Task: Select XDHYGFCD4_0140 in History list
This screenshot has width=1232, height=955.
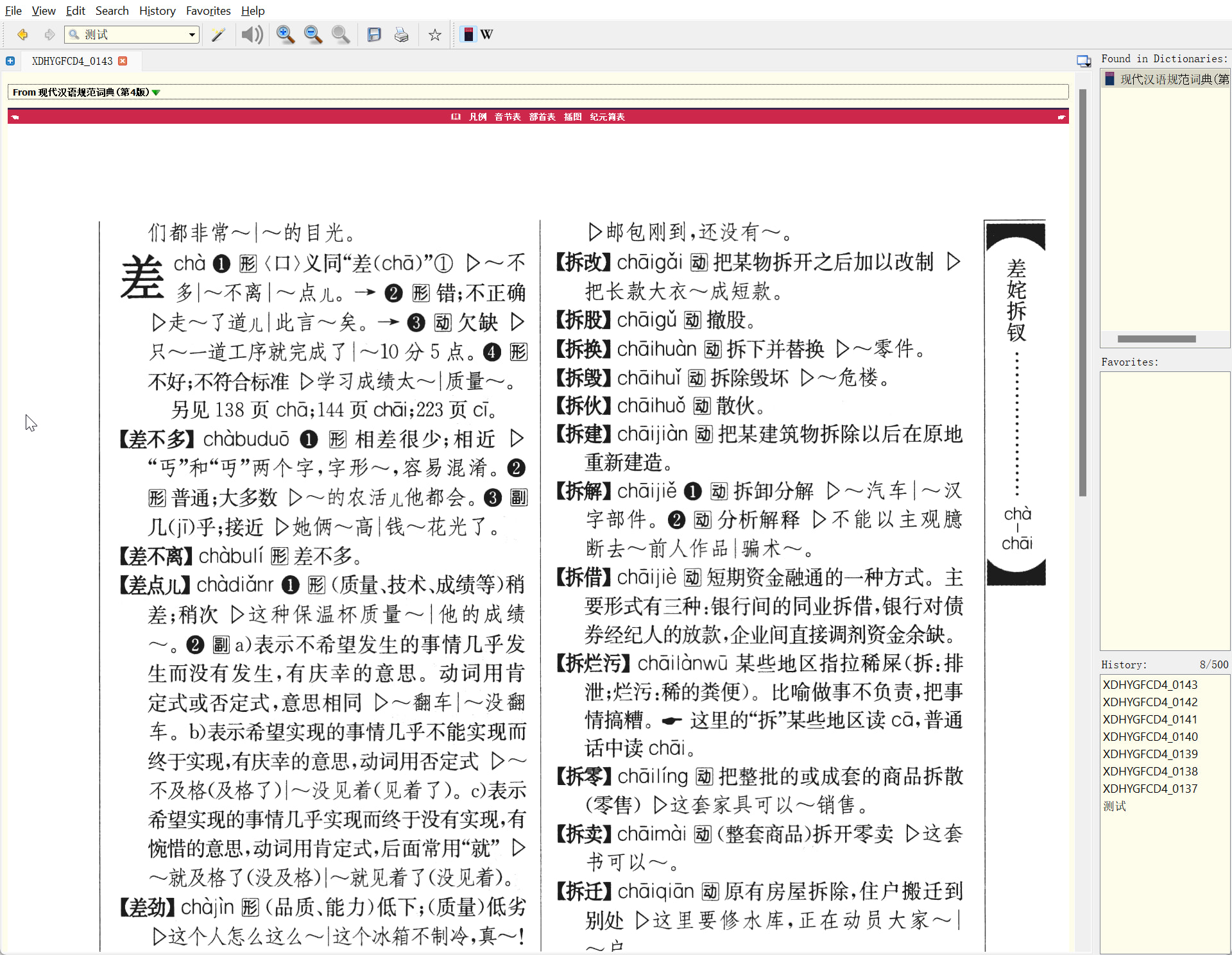Action: click(1150, 737)
